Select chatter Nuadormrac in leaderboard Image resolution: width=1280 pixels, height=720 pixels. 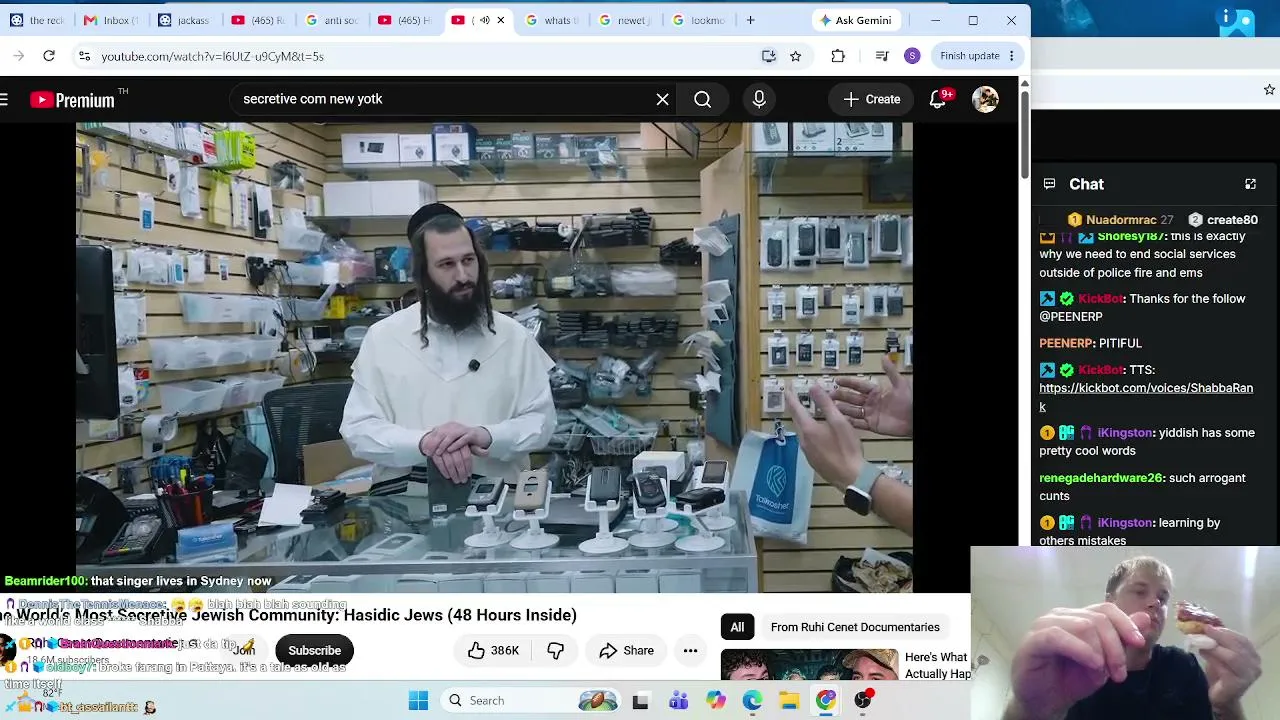1120,220
